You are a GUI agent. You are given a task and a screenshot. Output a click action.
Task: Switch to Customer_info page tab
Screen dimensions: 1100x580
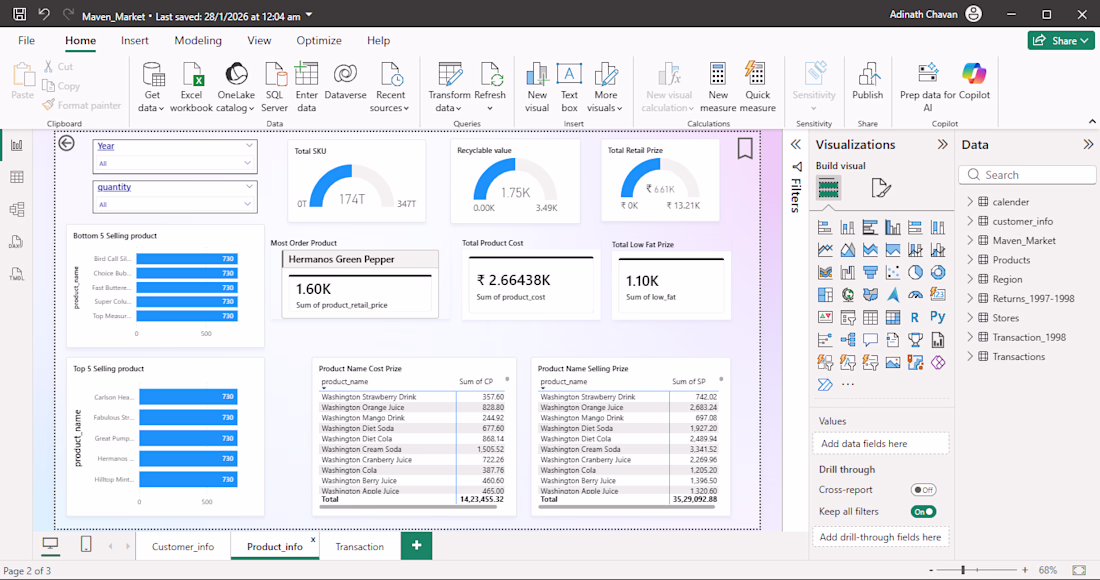(183, 546)
